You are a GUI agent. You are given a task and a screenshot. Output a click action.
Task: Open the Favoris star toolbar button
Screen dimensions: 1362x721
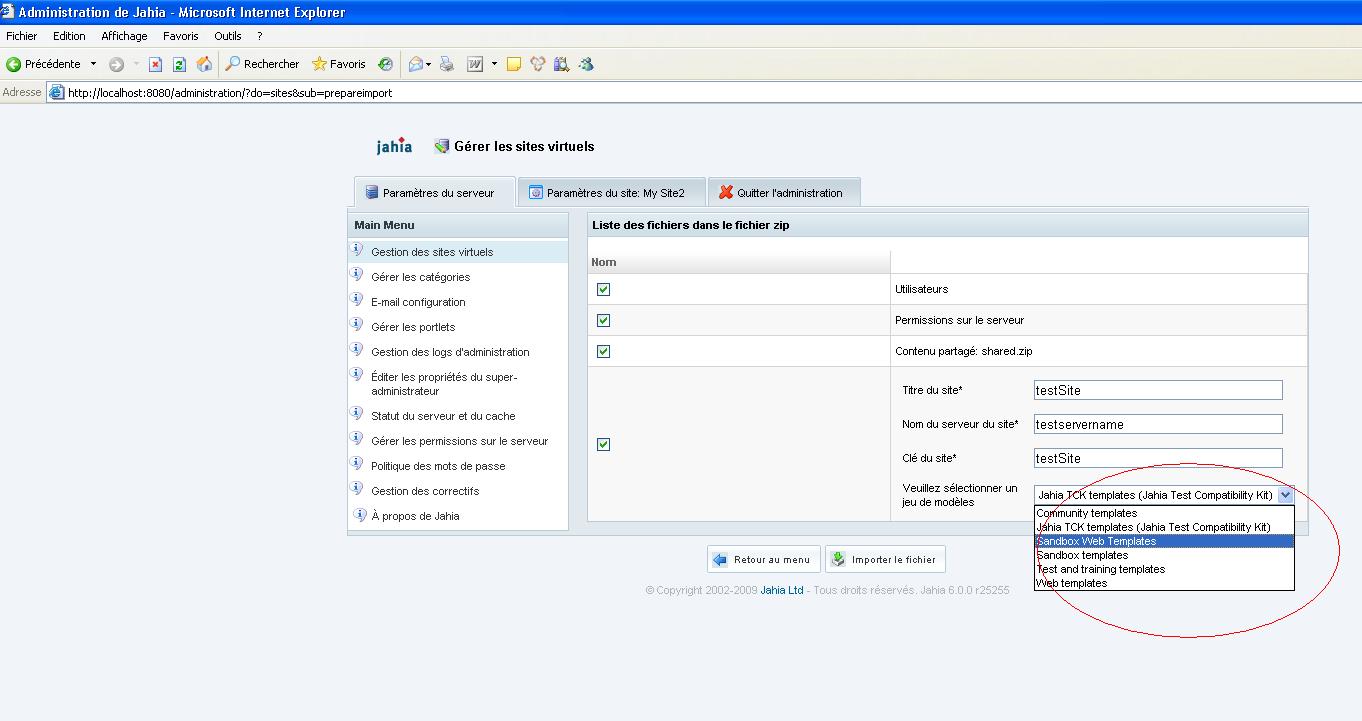click(x=339, y=64)
